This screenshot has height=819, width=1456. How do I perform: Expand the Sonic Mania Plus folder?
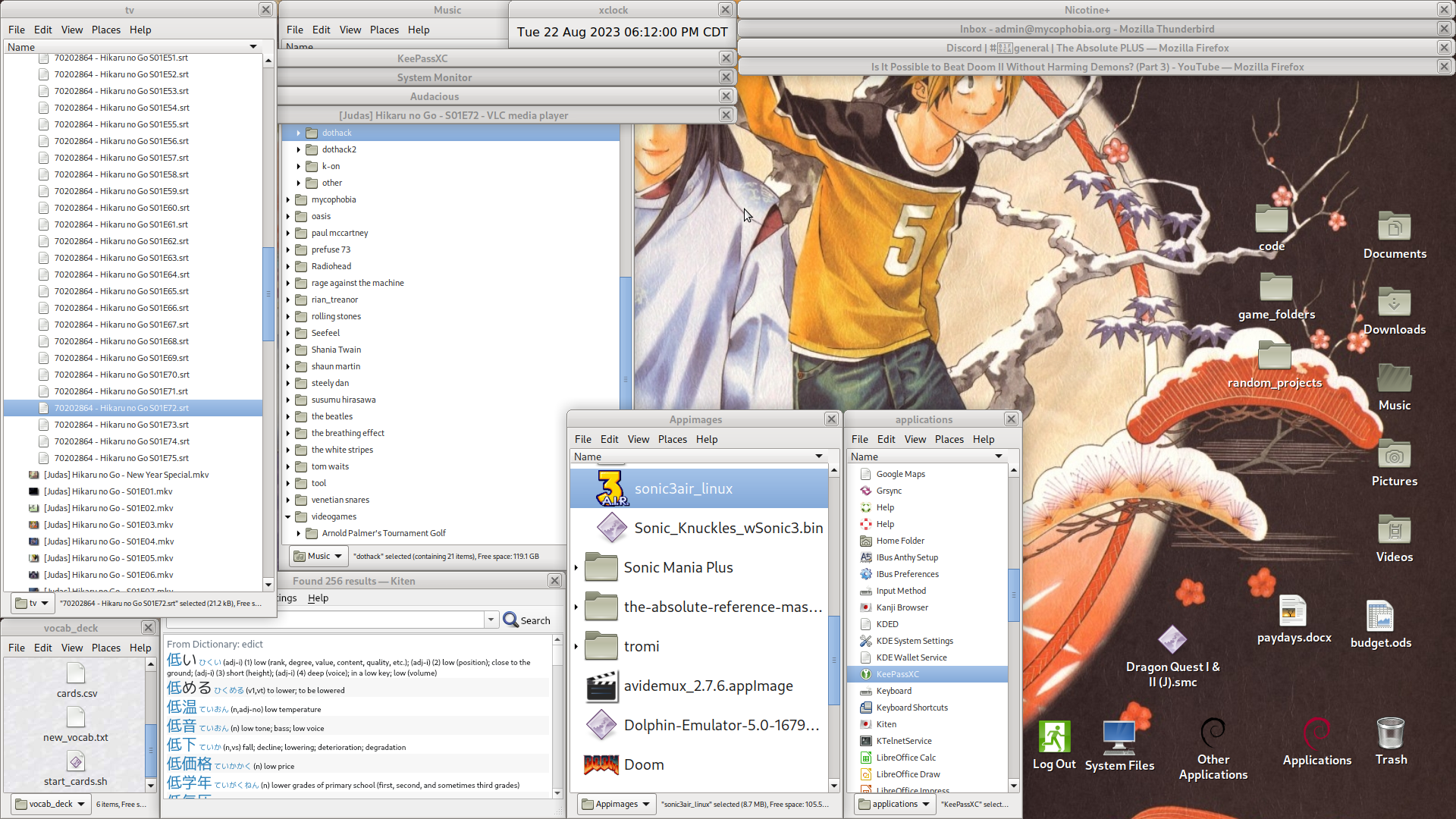576,568
